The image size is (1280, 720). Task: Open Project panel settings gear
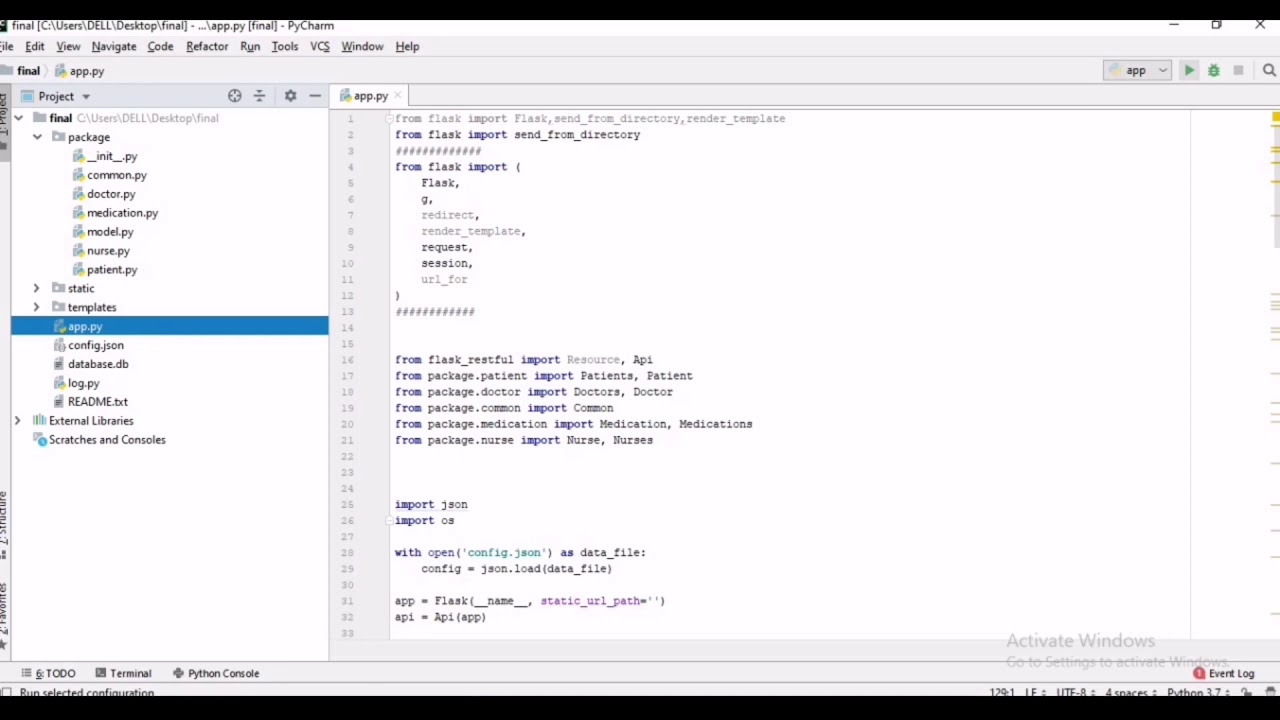290,96
